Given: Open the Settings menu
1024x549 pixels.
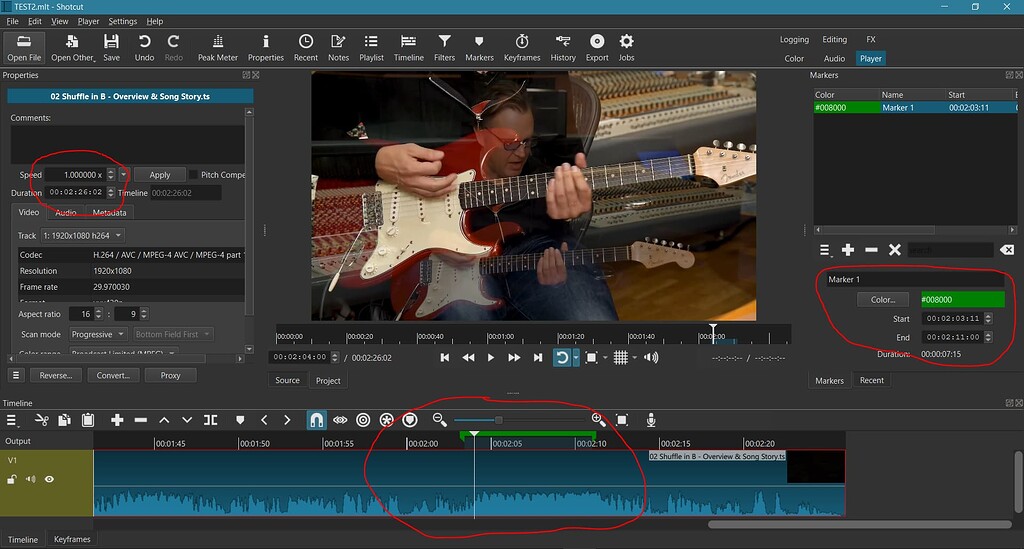Looking at the screenshot, I should 123,21.
